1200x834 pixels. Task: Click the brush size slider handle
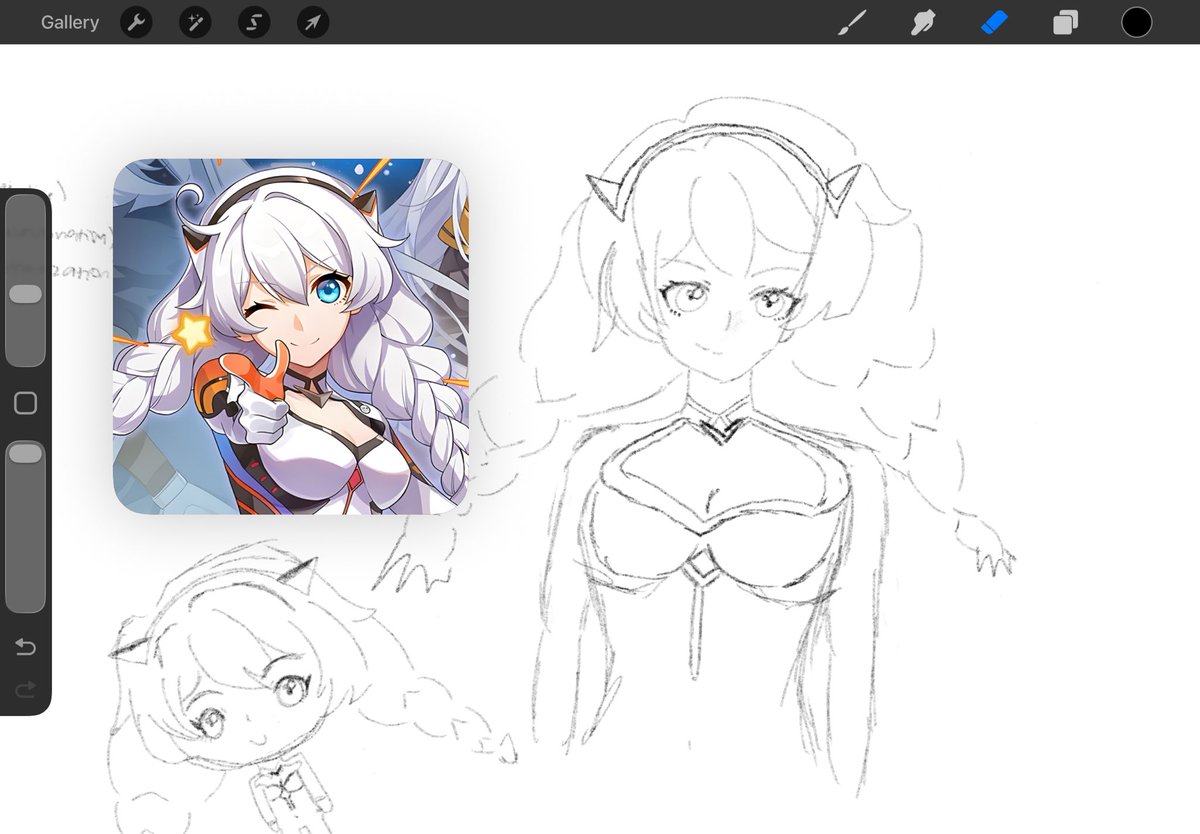[25, 294]
